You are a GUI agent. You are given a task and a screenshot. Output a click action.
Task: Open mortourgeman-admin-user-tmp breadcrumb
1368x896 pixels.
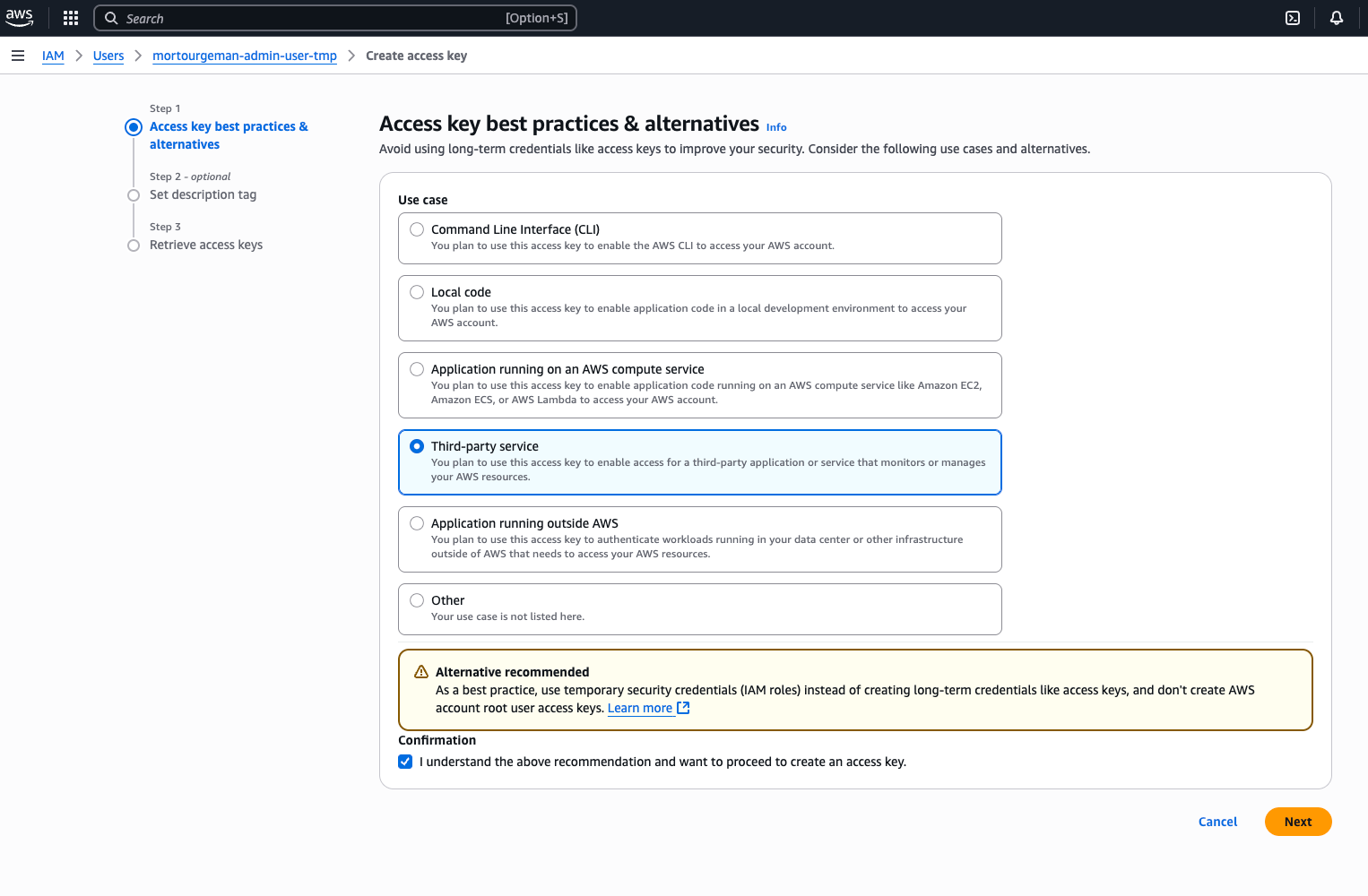(x=245, y=56)
